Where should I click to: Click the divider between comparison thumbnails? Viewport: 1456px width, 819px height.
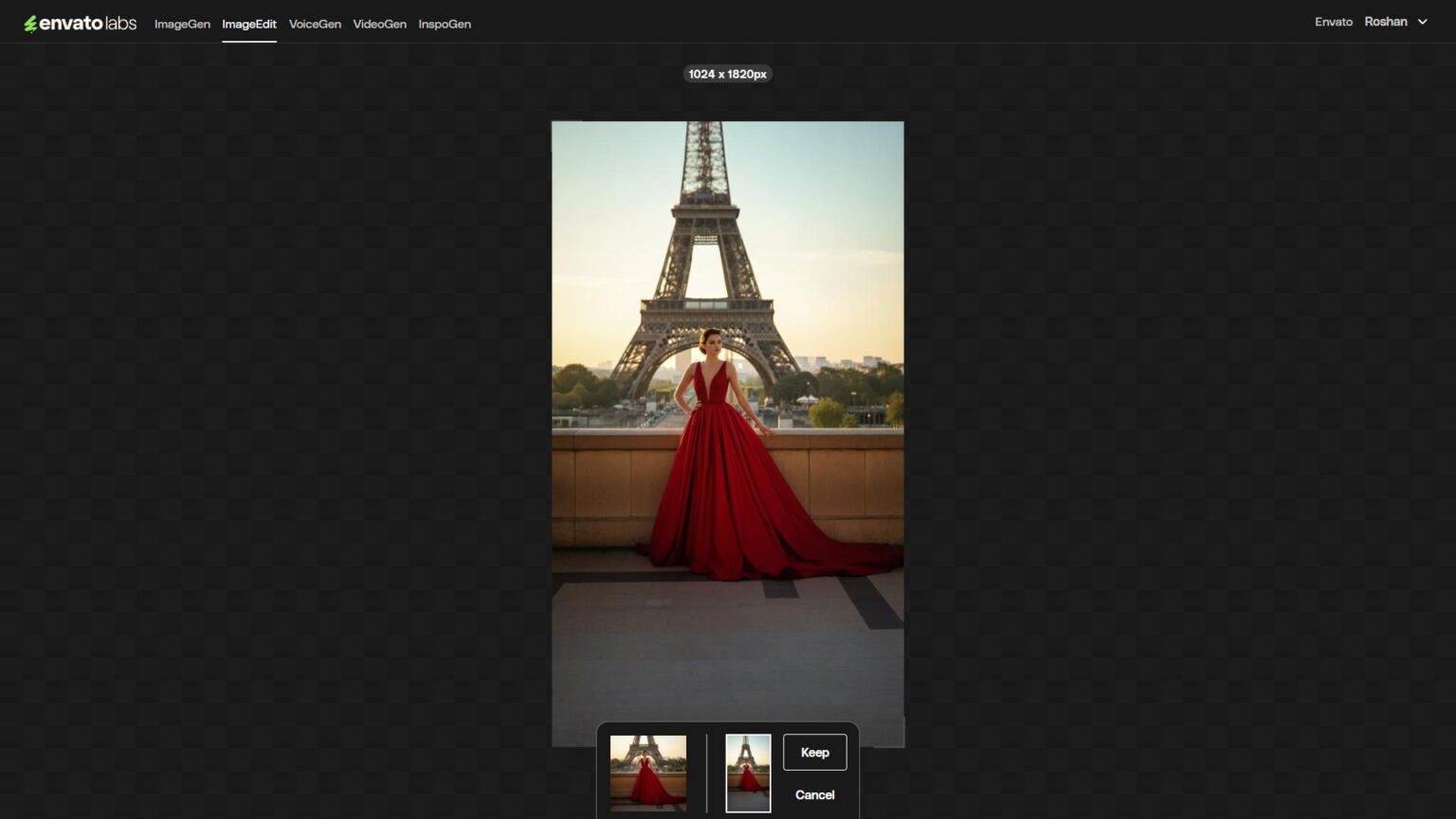tap(708, 773)
